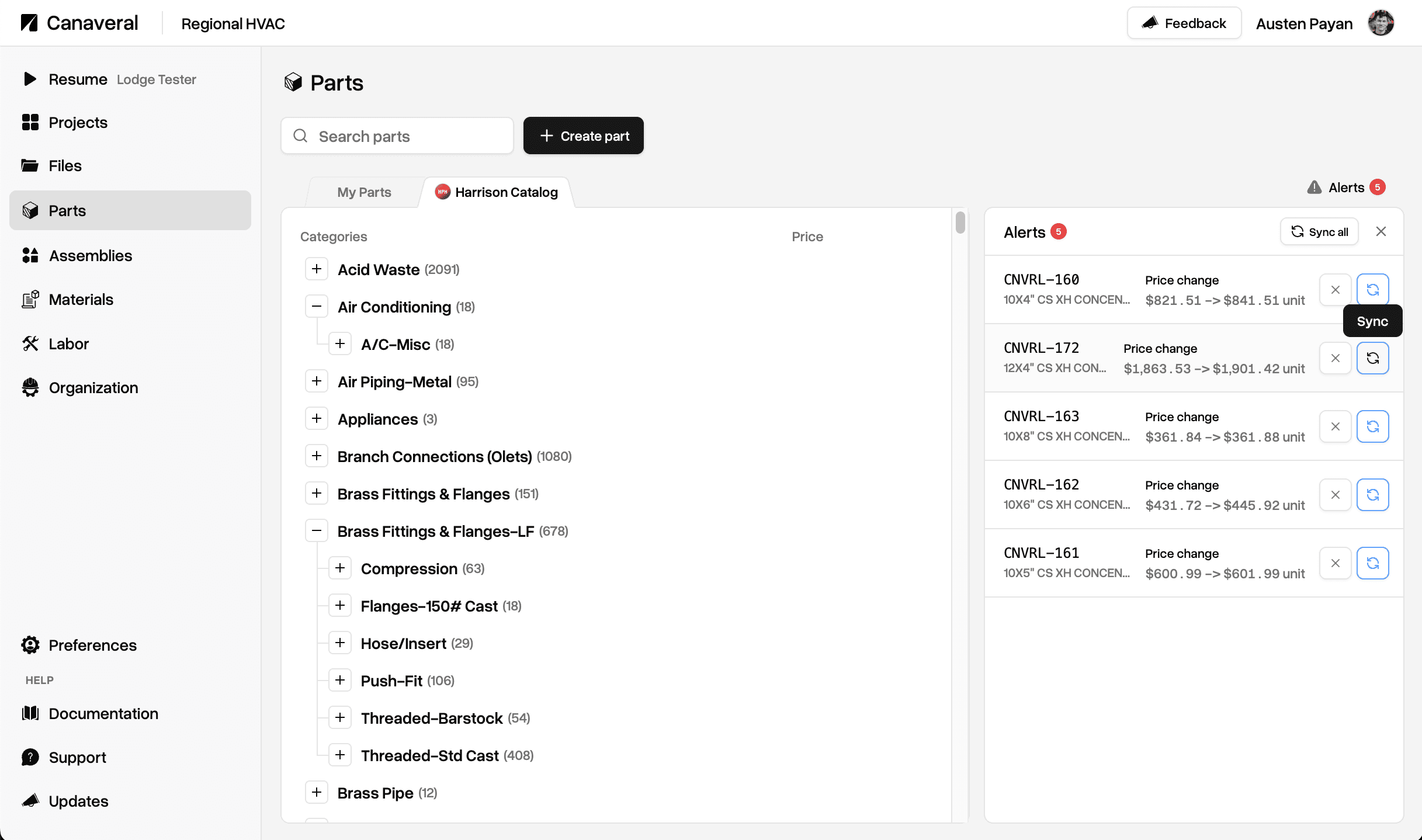Open the Feedback button
Viewport: 1422px width, 840px height.
(x=1184, y=23)
